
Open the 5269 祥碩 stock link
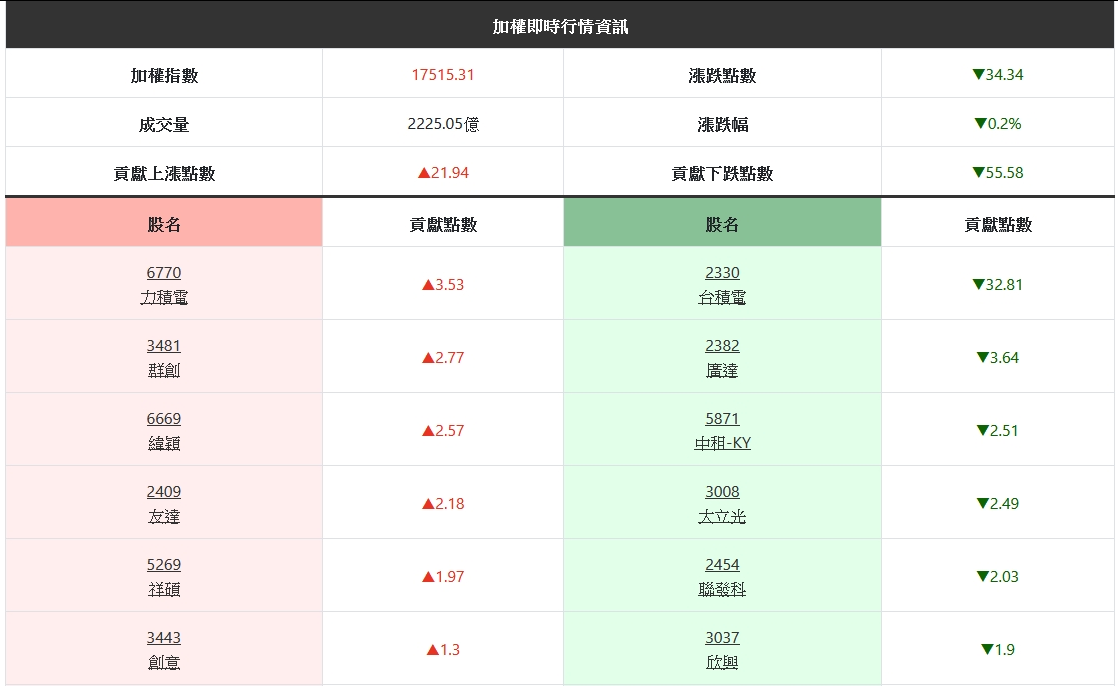coord(164,576)
